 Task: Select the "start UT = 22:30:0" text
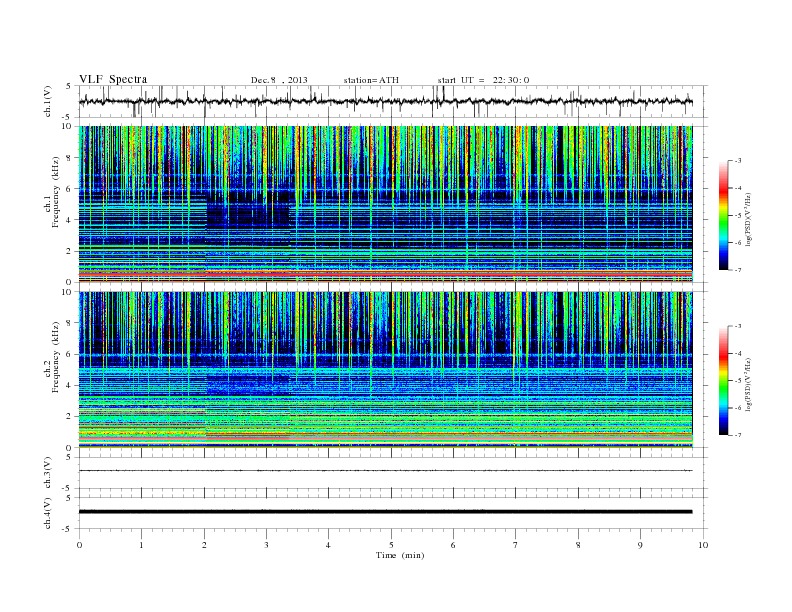[x=483, y=80]
